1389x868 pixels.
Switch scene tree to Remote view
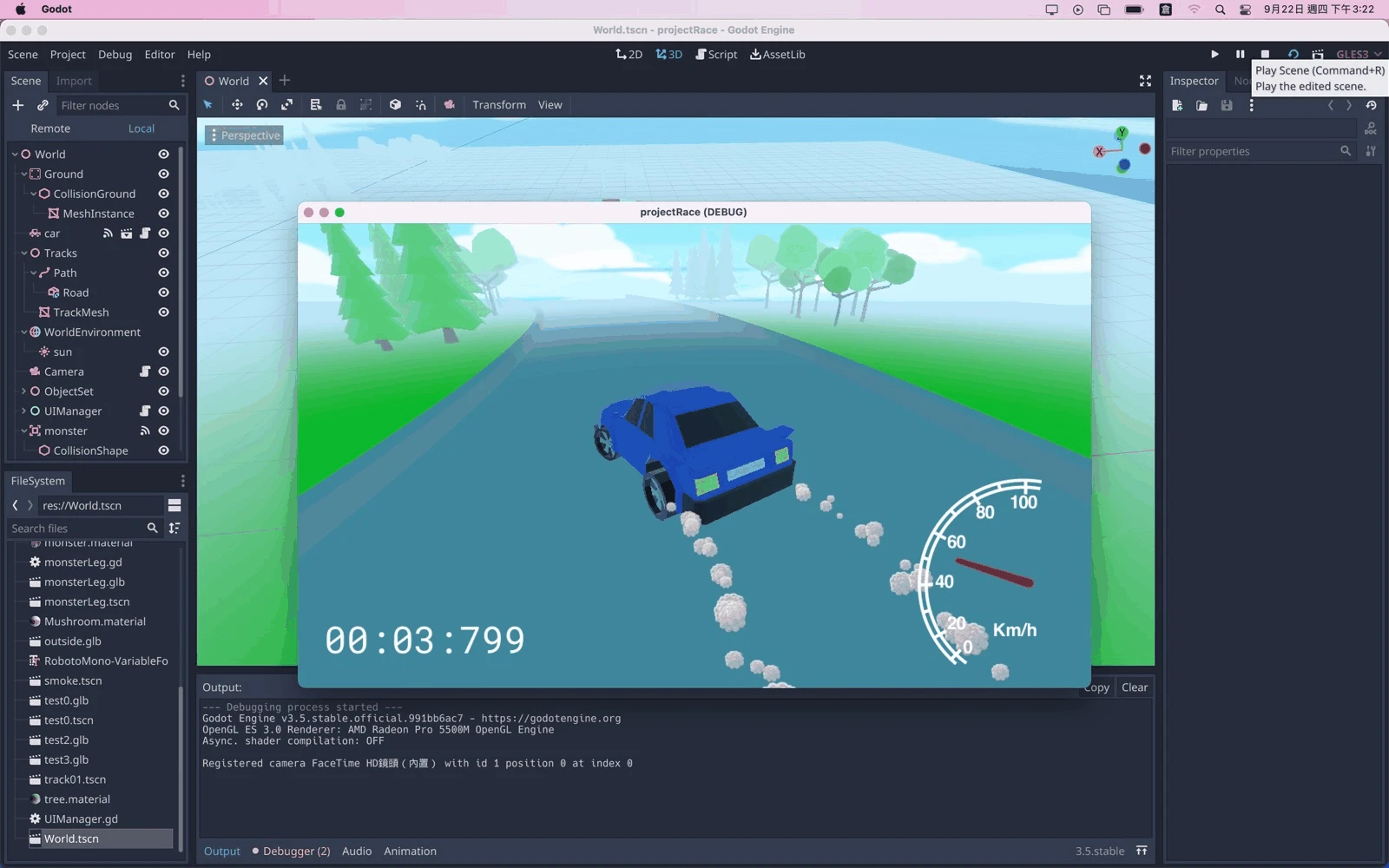tap(50, 128)
